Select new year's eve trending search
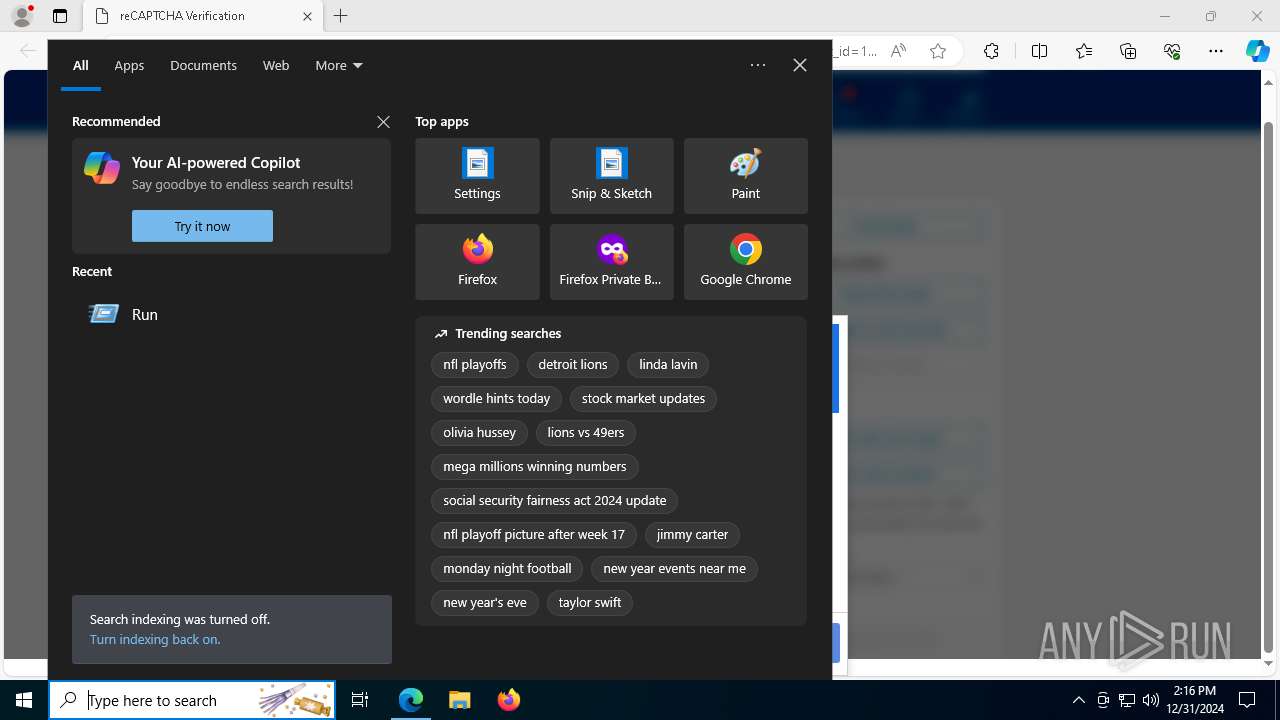 485,603
